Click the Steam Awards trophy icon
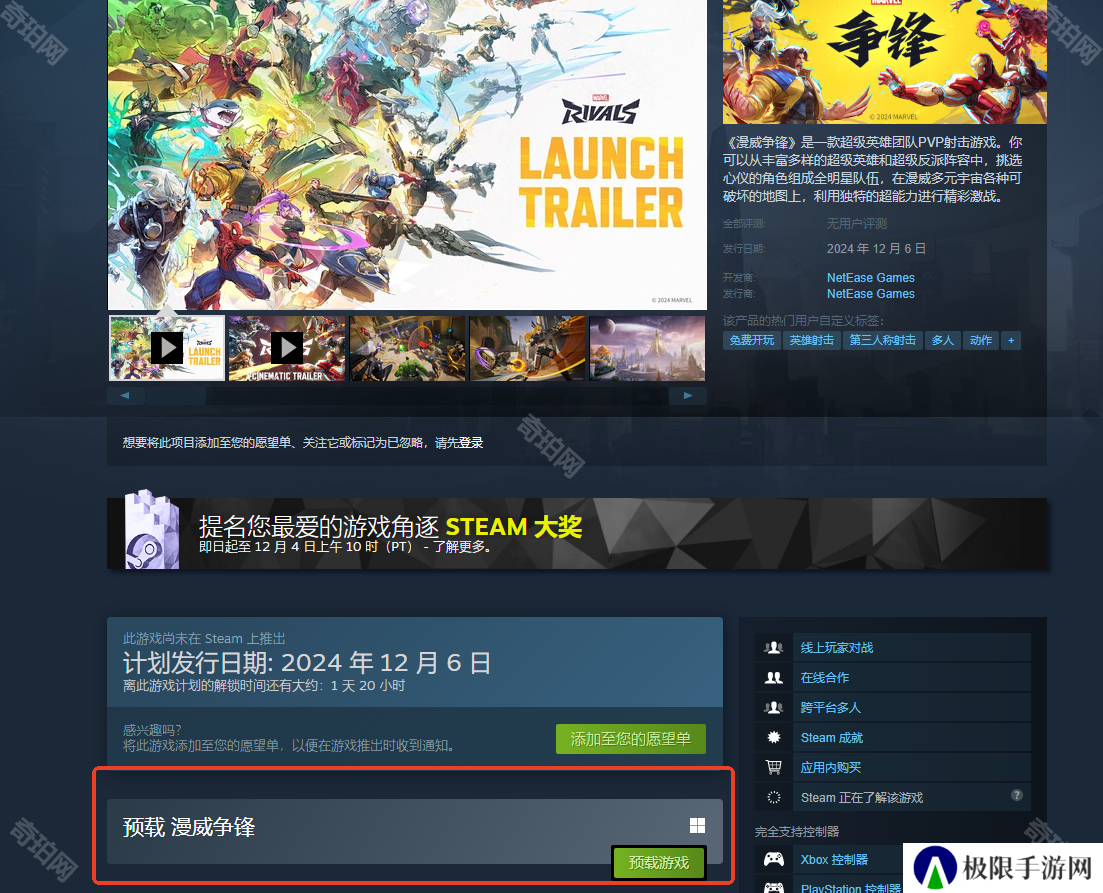The height and width of the screenshot is (893, 1103). click(151, 530)
